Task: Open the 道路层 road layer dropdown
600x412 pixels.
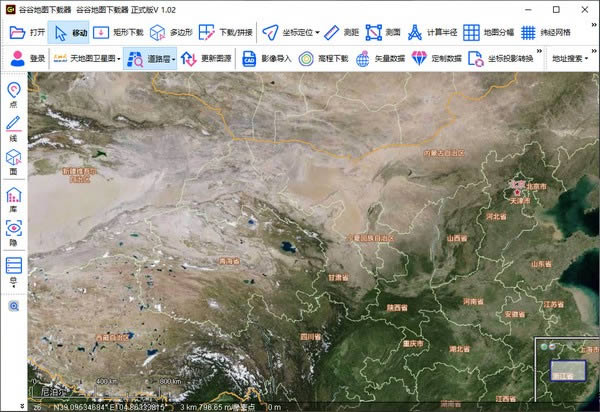Action: coord(150,59)
